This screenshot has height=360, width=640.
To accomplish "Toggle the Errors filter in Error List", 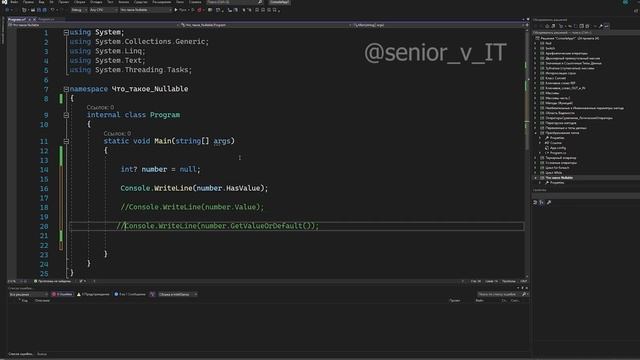I will (62, 294).
